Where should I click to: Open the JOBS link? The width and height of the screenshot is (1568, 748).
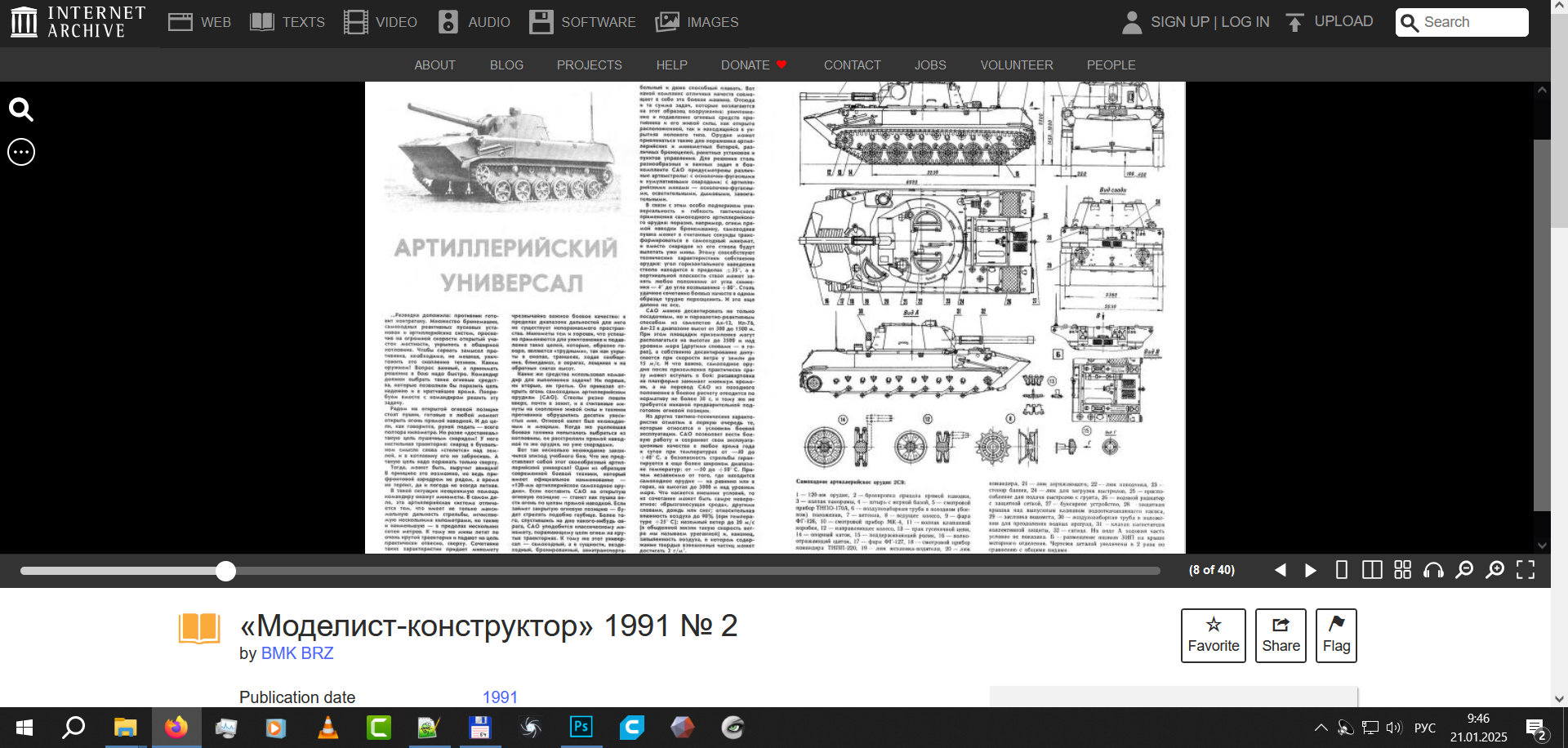click(x=930, y=65)
